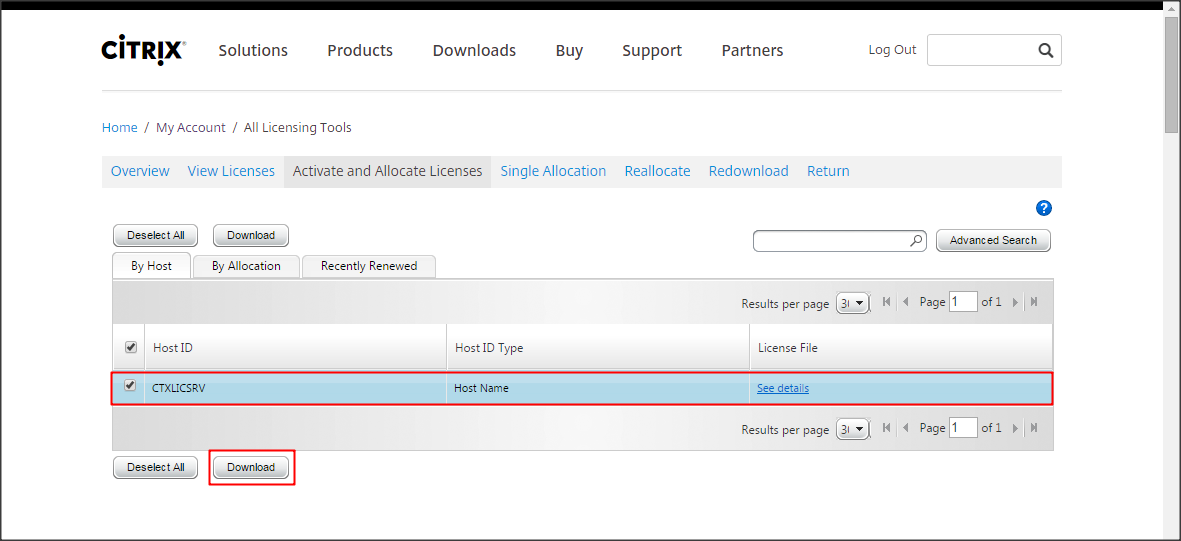
Task: Open the bottom Results per page dropdown
Action: pyautogui.click(x=853, y=429)
